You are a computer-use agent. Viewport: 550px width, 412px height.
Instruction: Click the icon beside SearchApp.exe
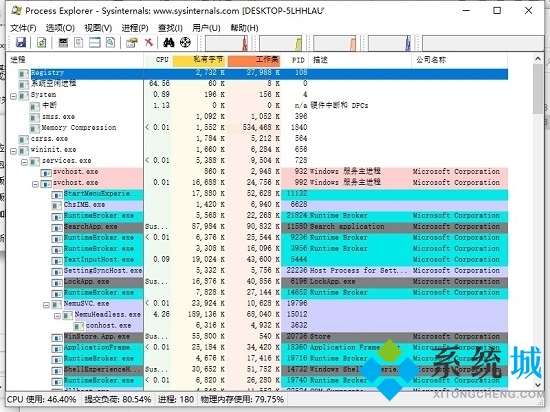click(56, 227)
